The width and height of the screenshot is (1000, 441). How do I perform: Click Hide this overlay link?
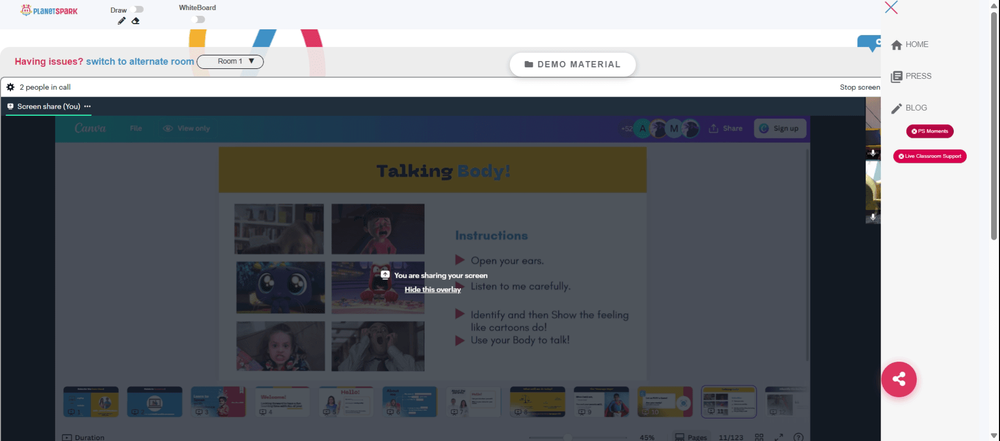point(432,290)
